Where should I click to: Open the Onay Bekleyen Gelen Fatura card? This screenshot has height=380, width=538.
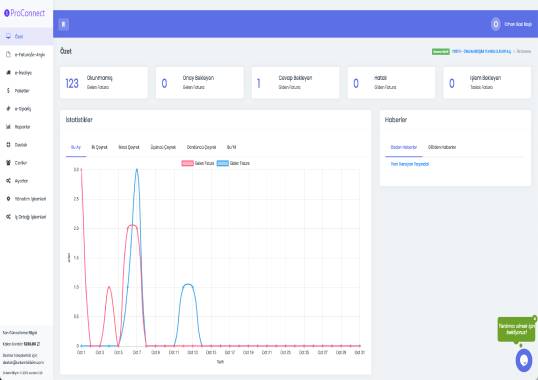(200, 83)
